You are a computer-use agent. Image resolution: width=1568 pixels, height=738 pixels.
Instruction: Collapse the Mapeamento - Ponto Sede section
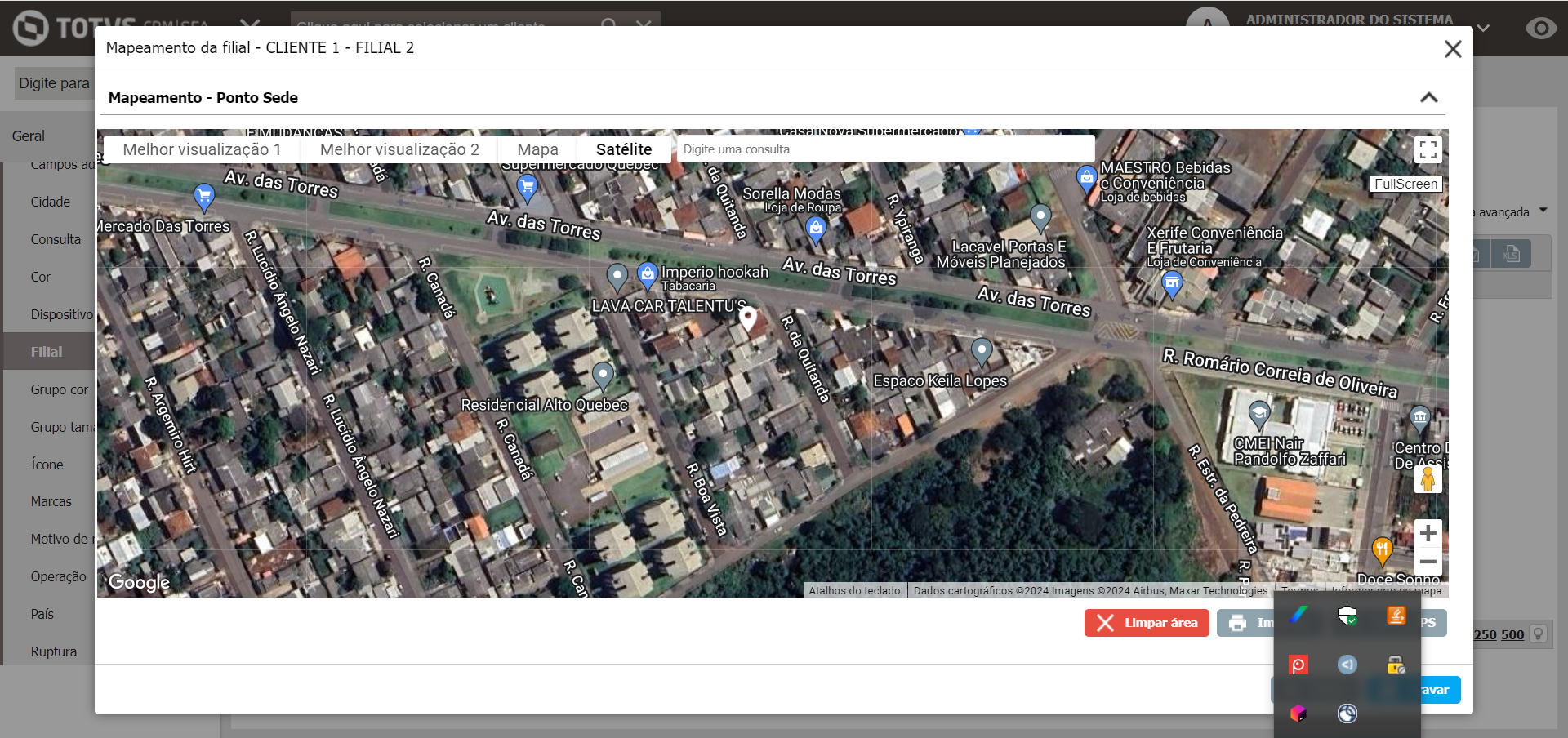tap(1428, 97)
